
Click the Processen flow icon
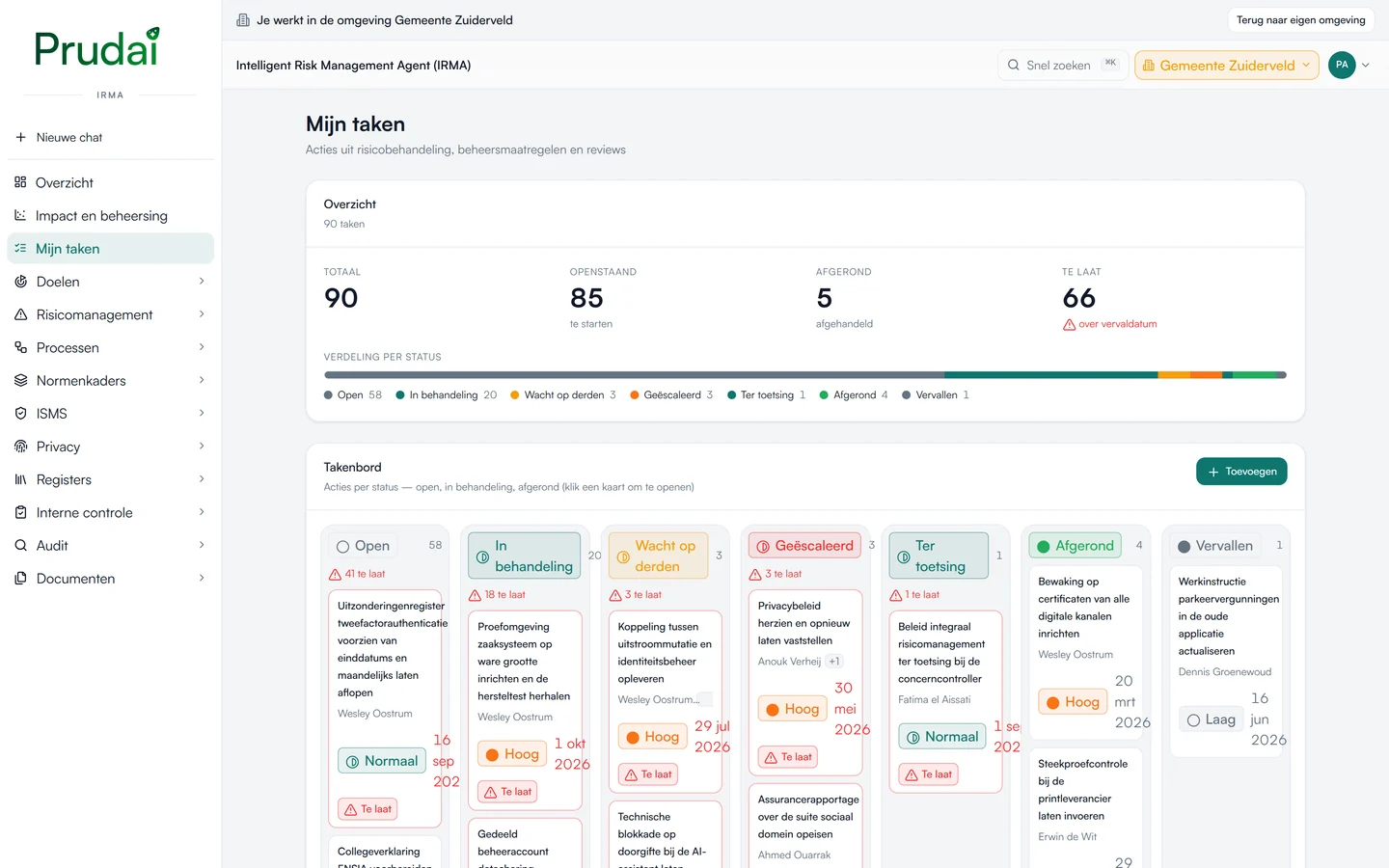coord(20,347)
